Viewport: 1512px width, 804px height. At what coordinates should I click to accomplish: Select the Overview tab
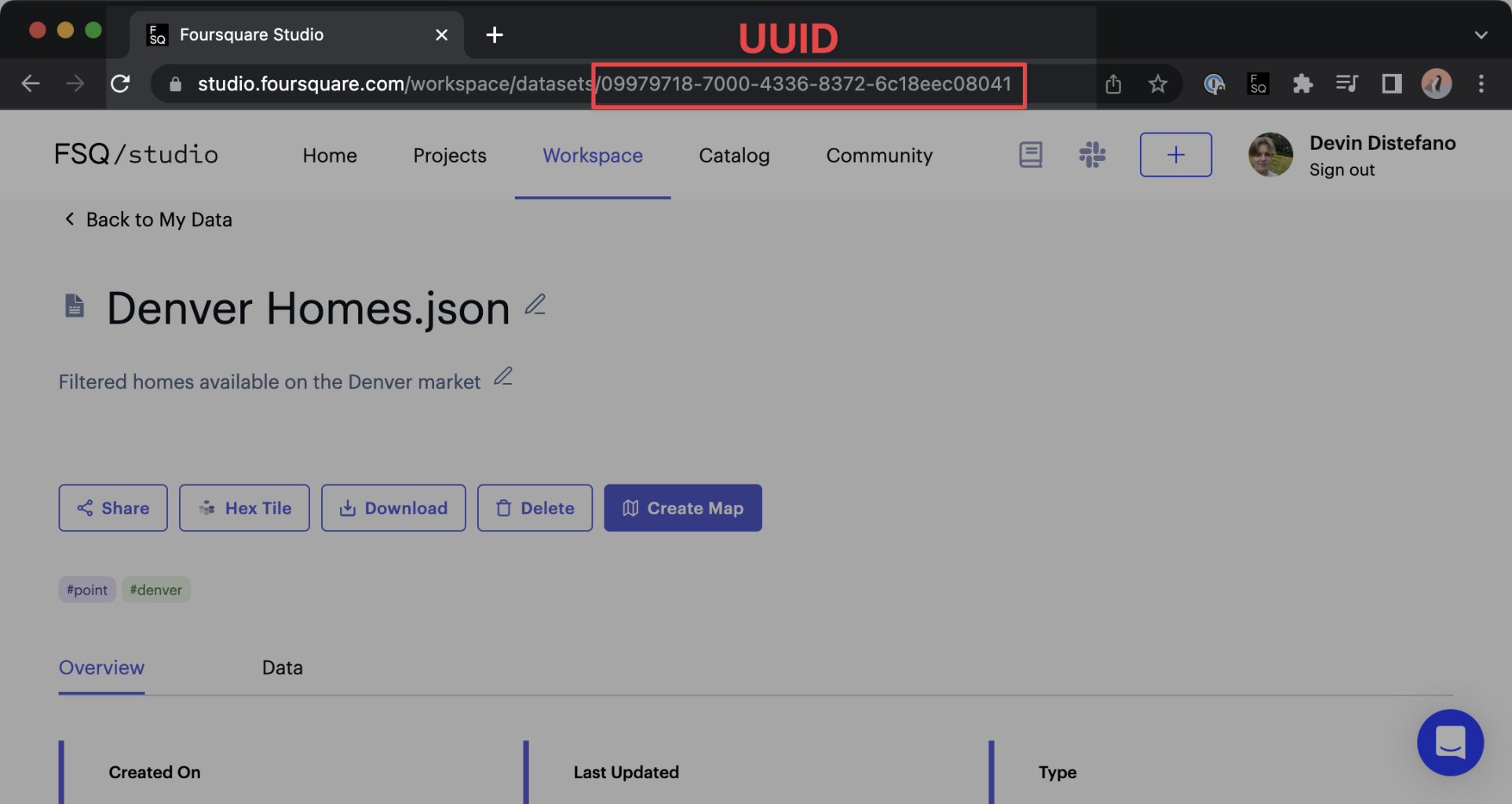click(x=101, y=667)
